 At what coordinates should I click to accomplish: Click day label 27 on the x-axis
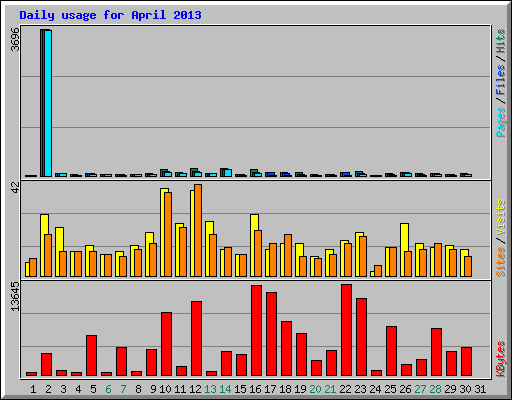420,389
